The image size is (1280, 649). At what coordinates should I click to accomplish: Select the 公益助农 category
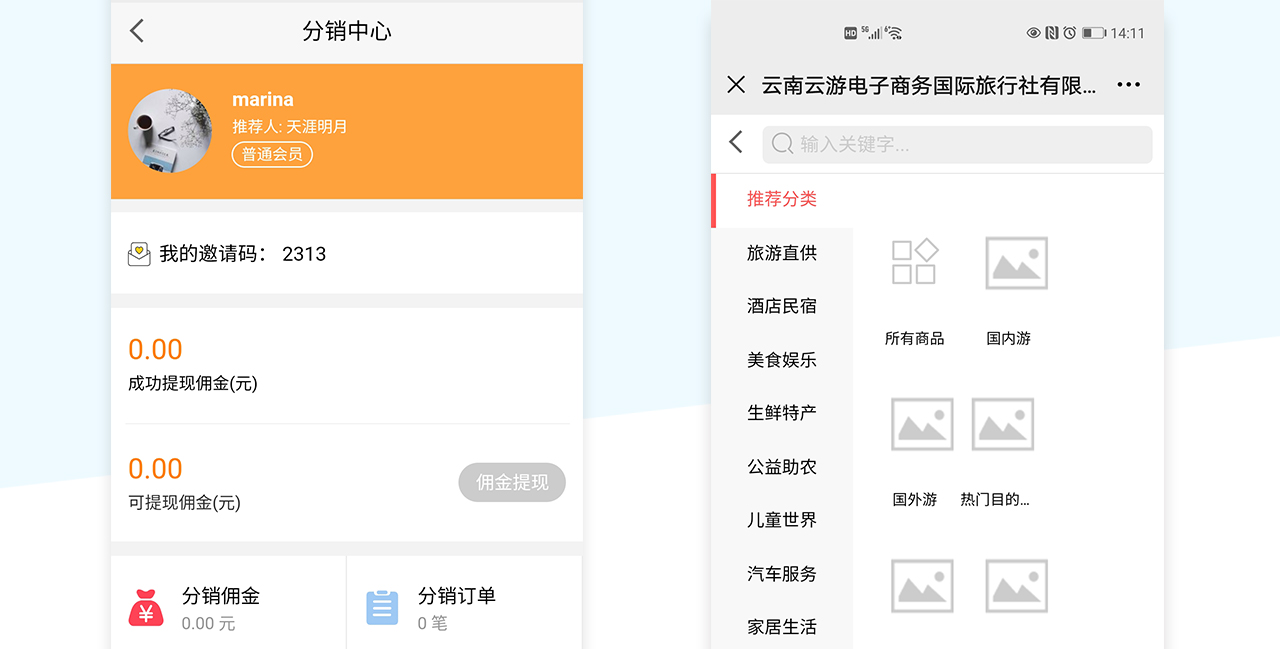[782, 467]
